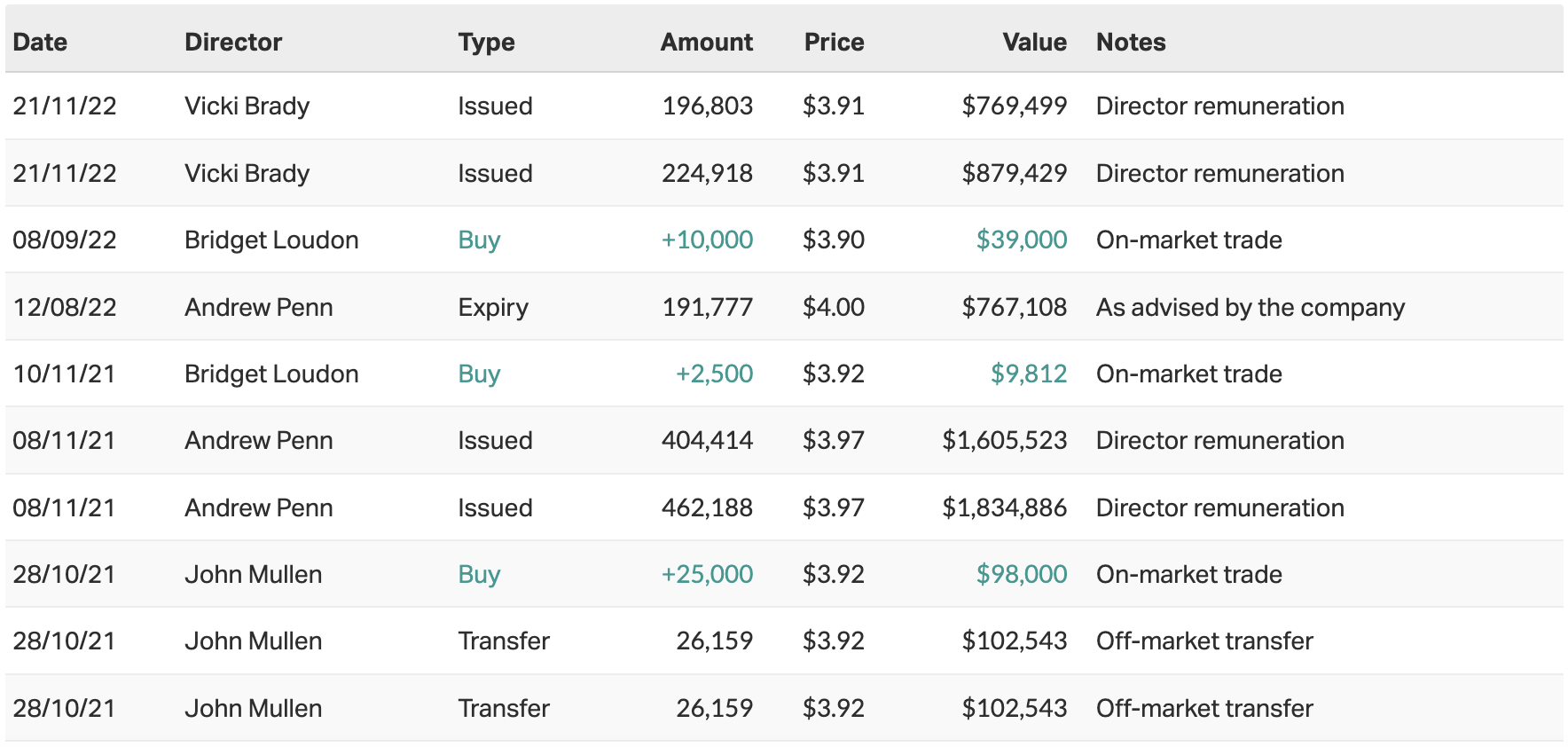Viewport: 1568px width, 747px height.
Task: Select the 196,803 issued amount
Action: (x=707, y=106)
